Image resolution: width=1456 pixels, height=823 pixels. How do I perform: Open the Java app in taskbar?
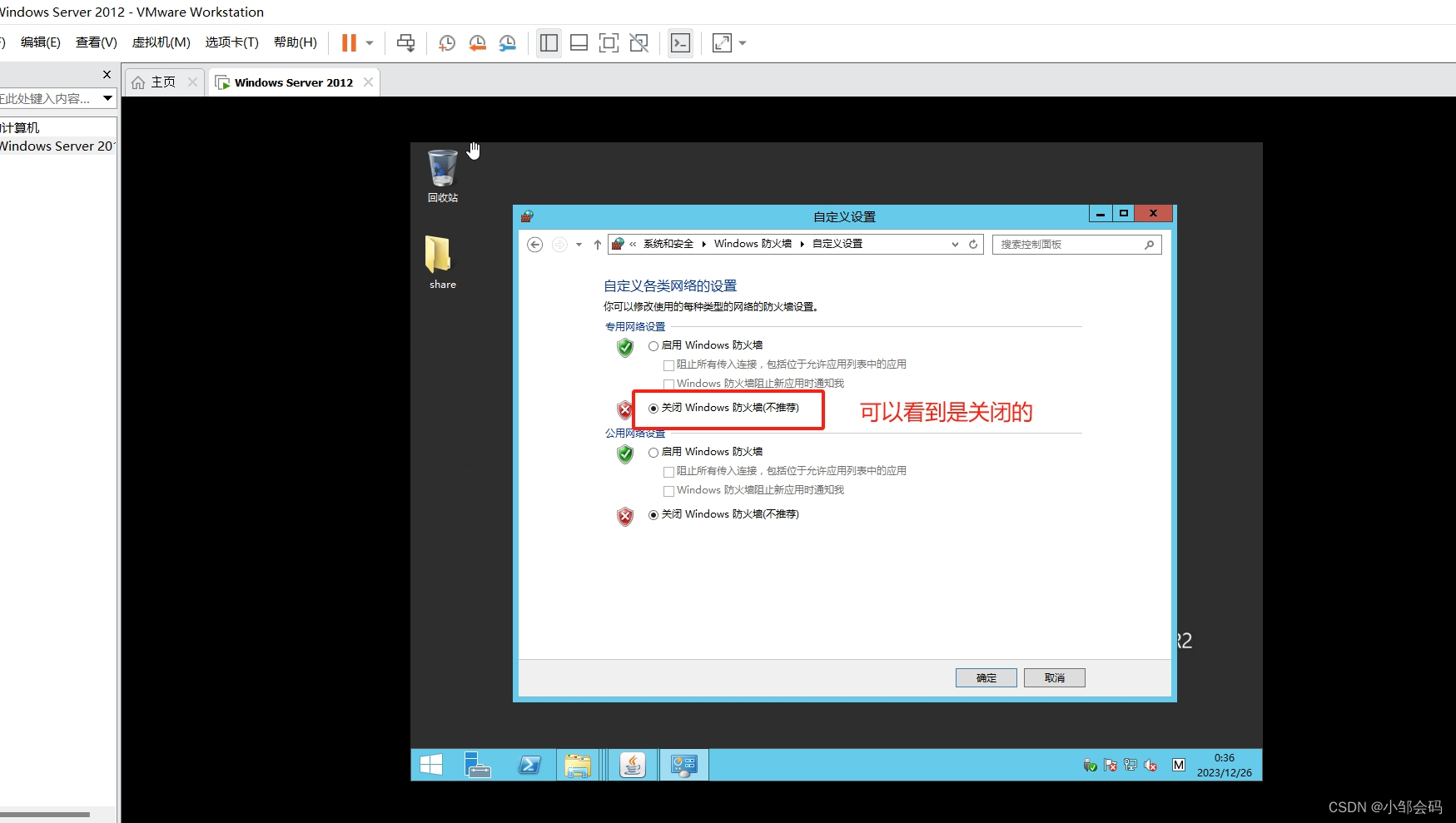coord(634,765)
